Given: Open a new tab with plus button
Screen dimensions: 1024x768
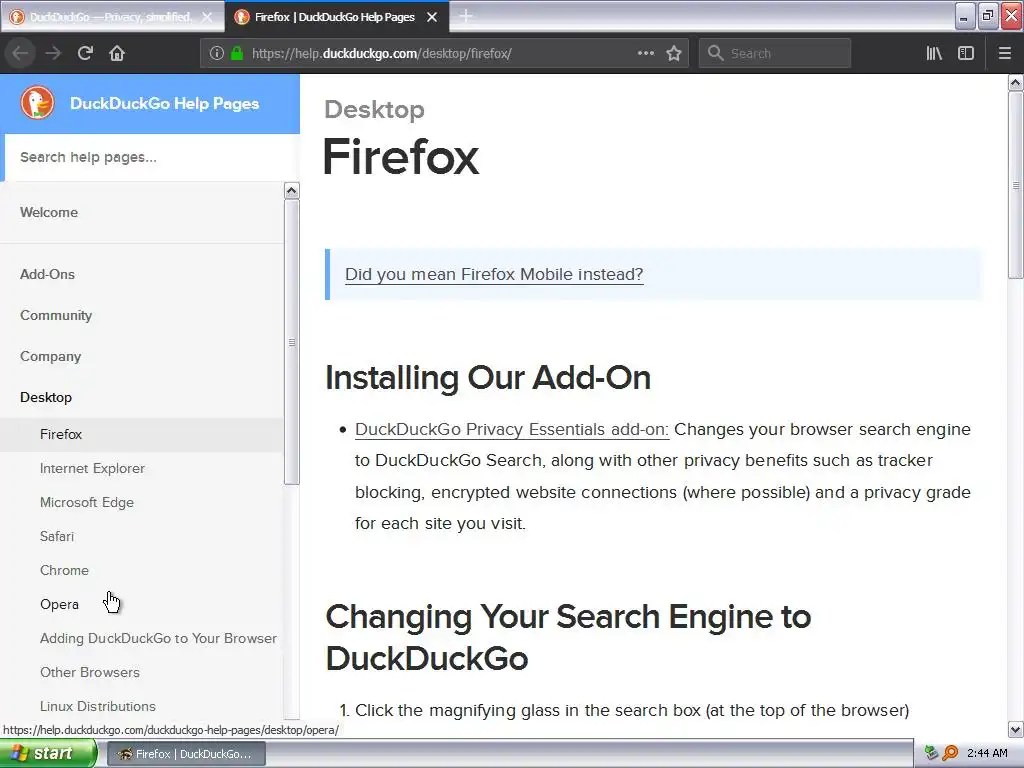Looking at the screenshot, I should point(466,16).
